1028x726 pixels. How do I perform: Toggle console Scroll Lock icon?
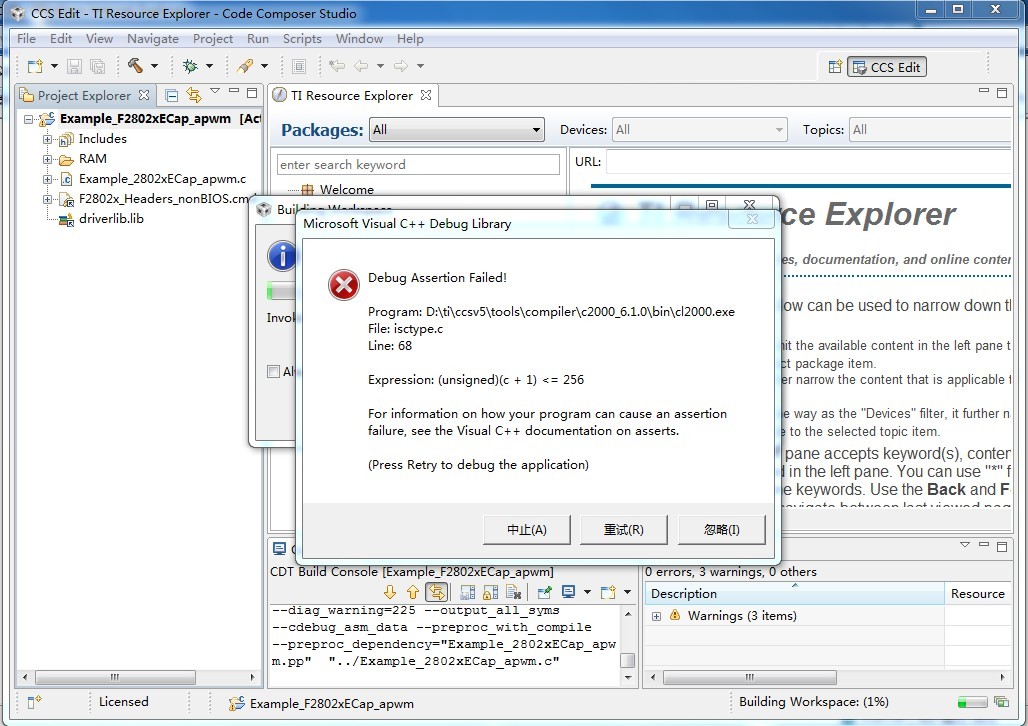pyautogui.click(x=490, y=592)
